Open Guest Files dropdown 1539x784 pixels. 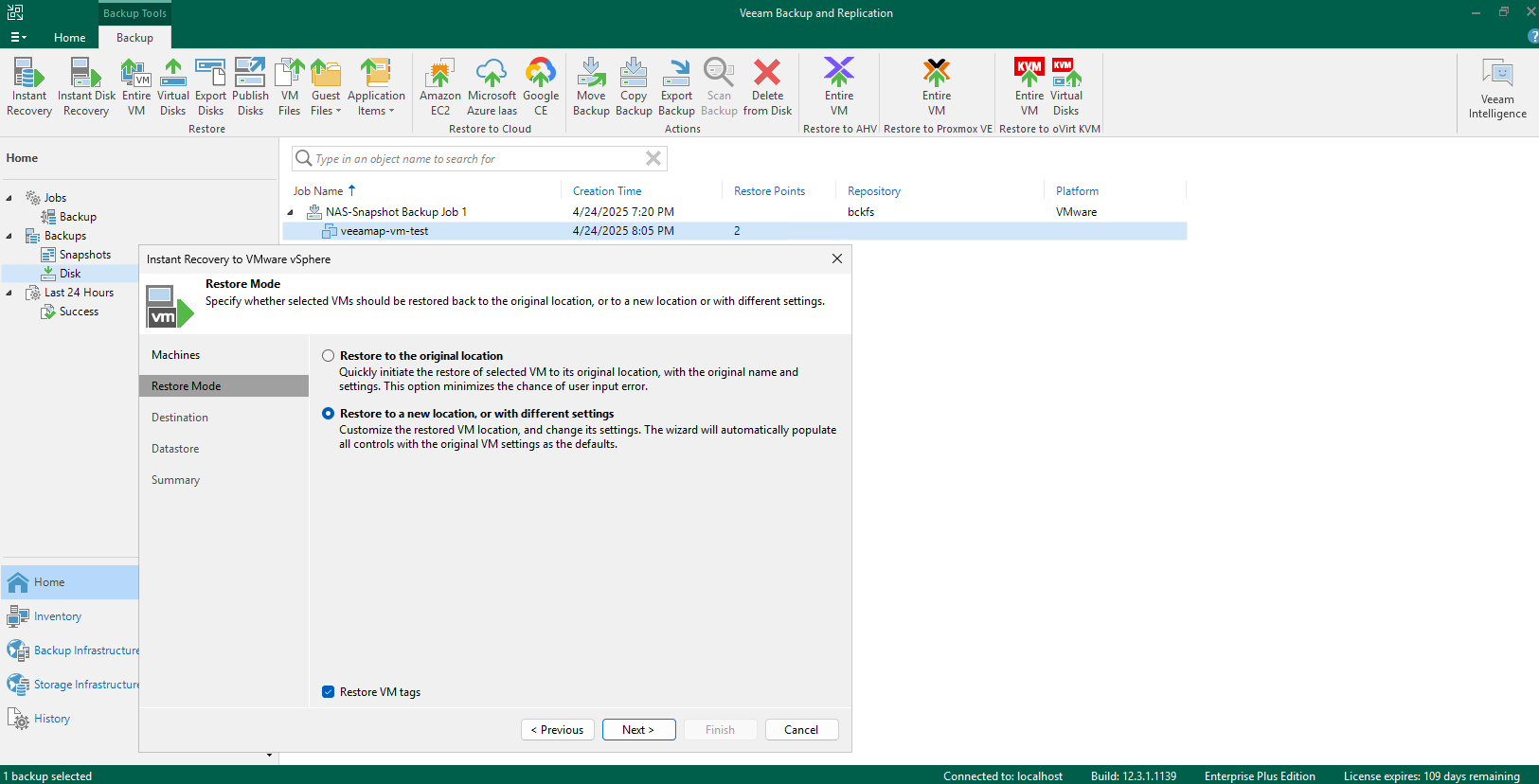[326, 87]
